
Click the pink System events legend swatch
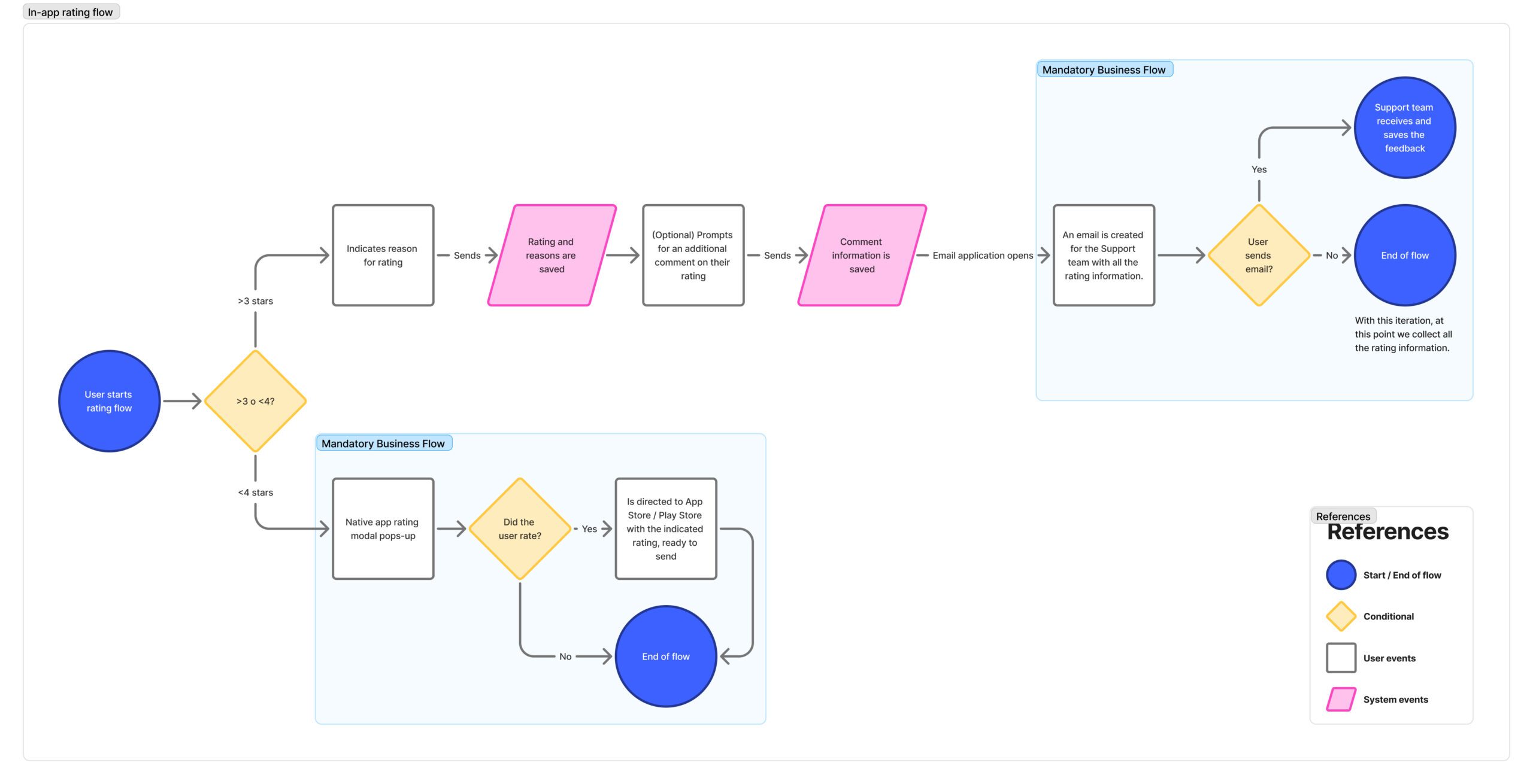1341,699
